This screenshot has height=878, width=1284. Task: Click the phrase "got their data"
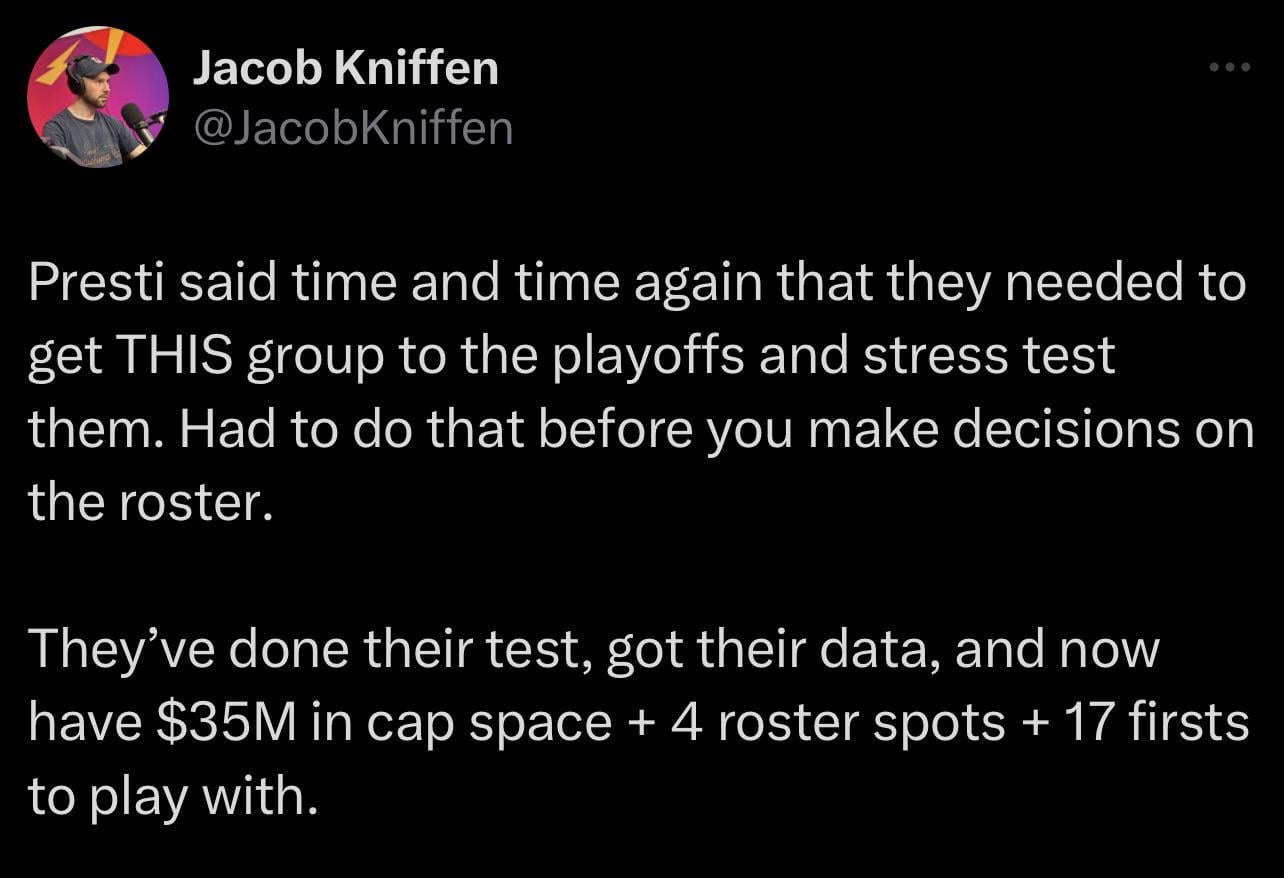coord(772,650)
